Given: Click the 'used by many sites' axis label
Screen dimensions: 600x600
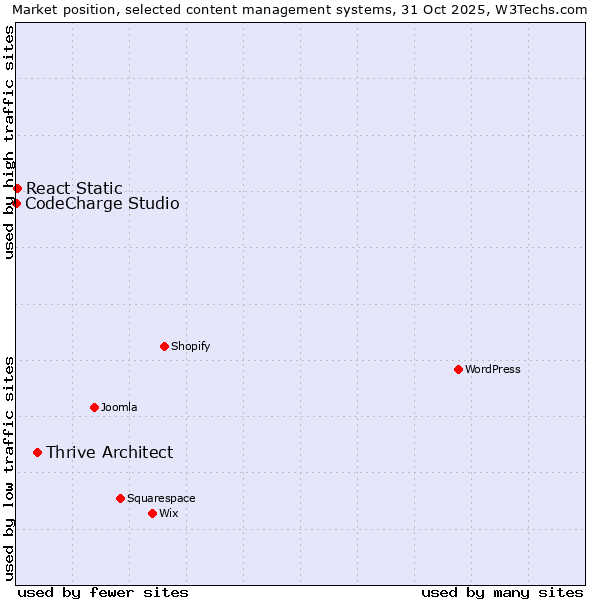Looking at the screenshot, I should click(502, 592).
